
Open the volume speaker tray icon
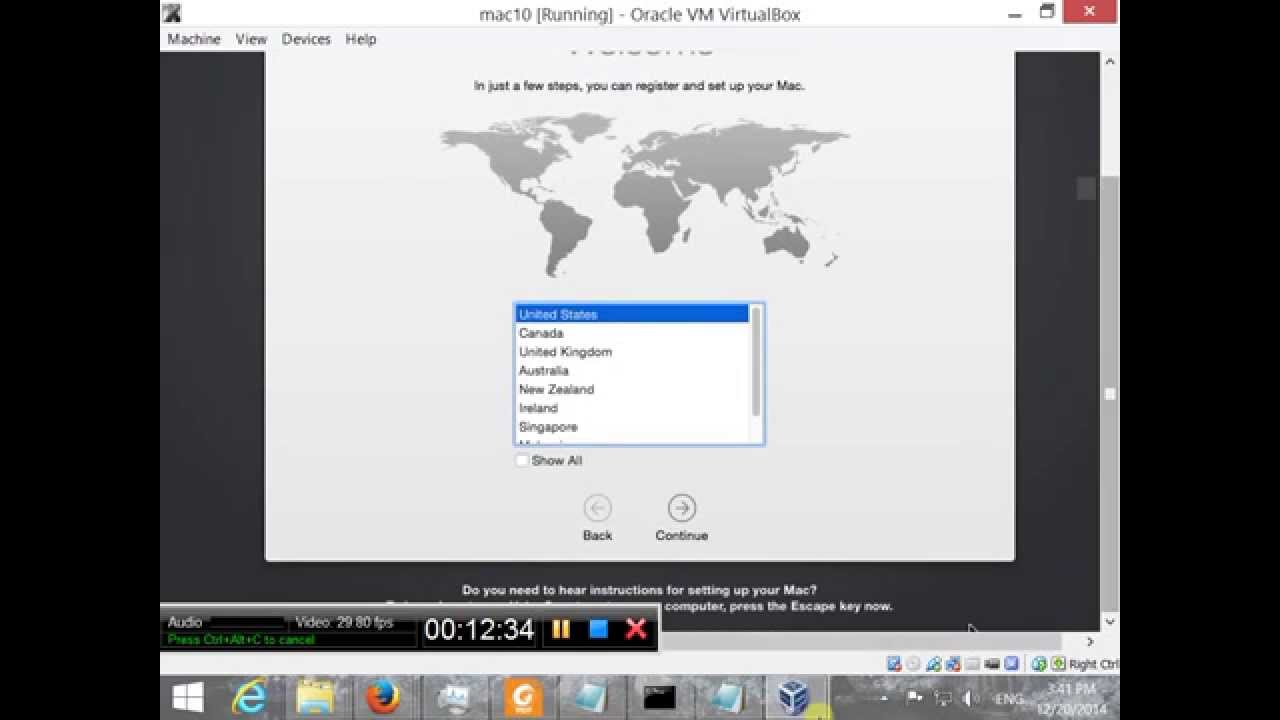(x=970, y=698)
